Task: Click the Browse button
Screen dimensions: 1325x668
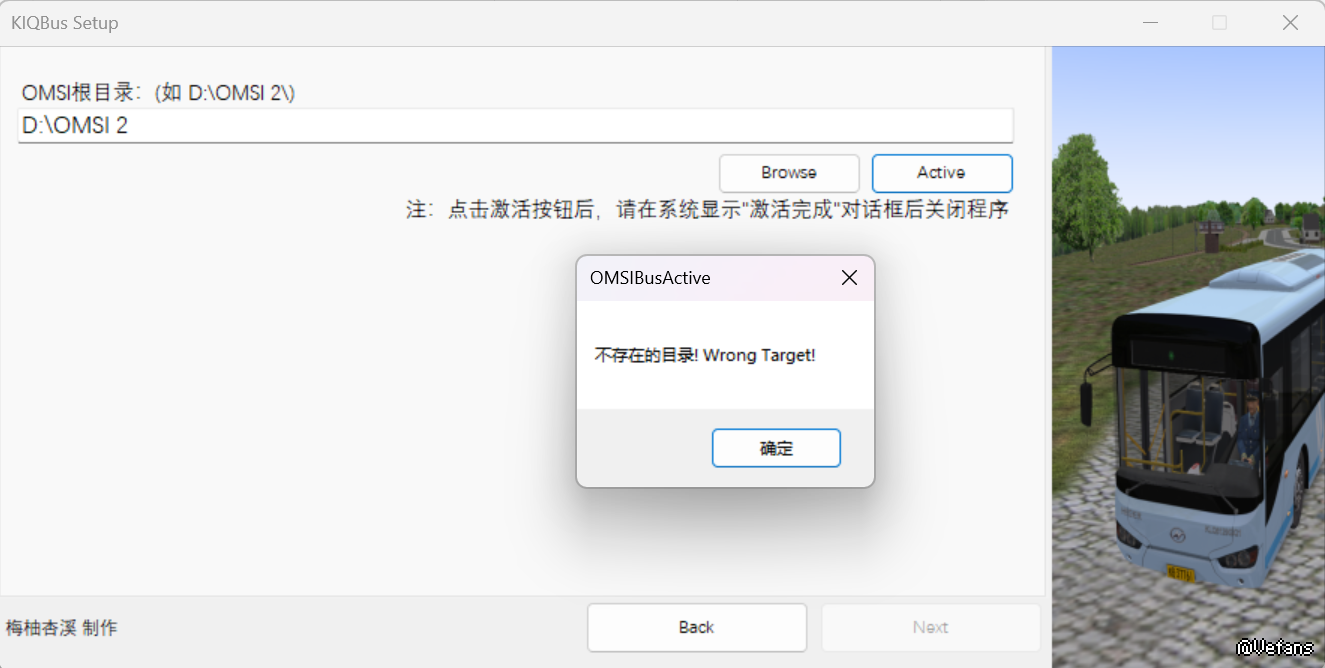Action: click(789, 173)
